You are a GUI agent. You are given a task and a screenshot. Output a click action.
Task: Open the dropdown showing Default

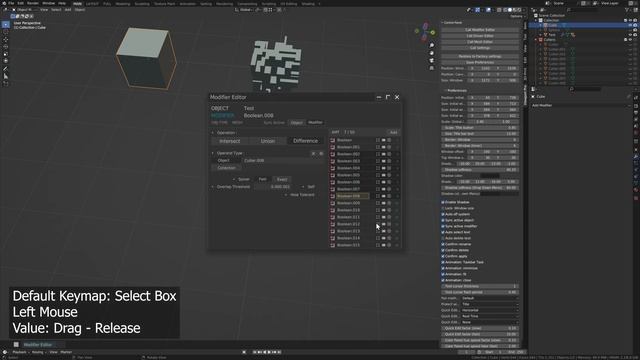pyautogui.click(x=490, y=298)
